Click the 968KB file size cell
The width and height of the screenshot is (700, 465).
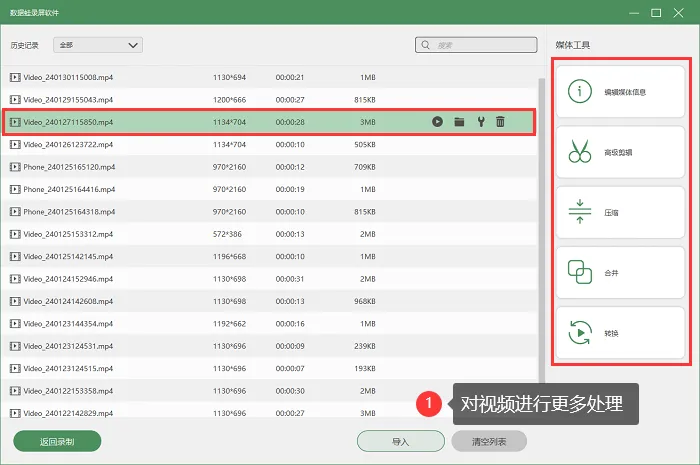tap(365, 301)
